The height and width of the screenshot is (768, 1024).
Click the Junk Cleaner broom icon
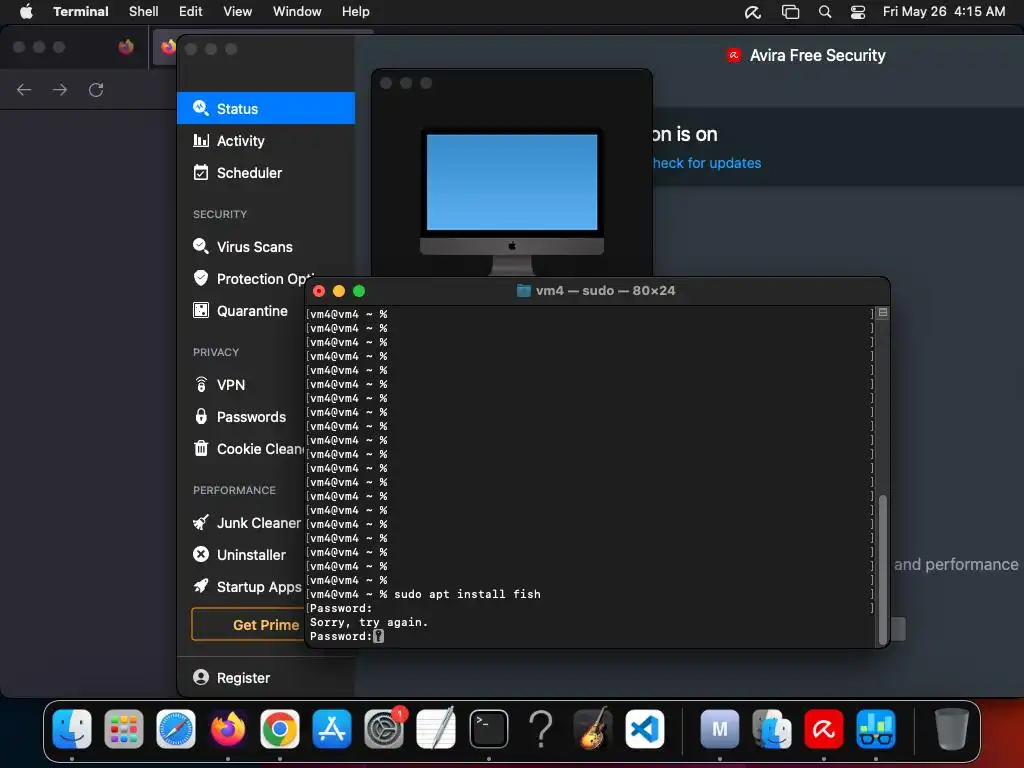click(x=201, y=522)
